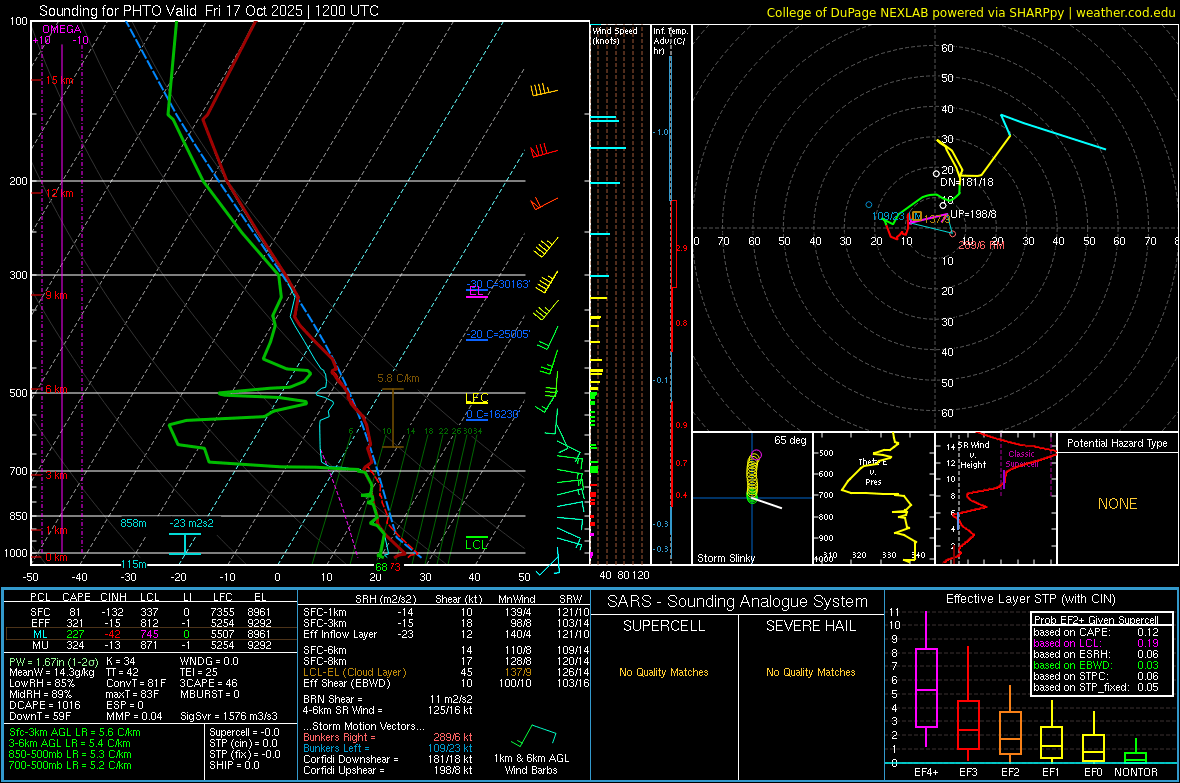Click the '0 C=16236' freezing level label
The height and width of the screenshot is (783, 1180).
point(492,414)
